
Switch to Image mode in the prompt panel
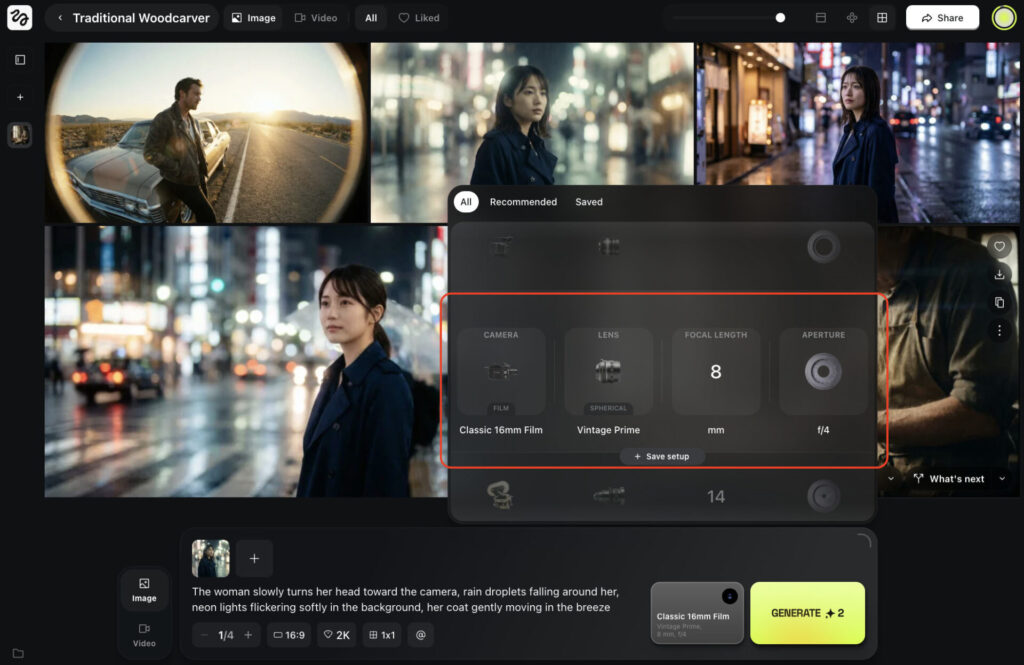(x=144, y=590)
